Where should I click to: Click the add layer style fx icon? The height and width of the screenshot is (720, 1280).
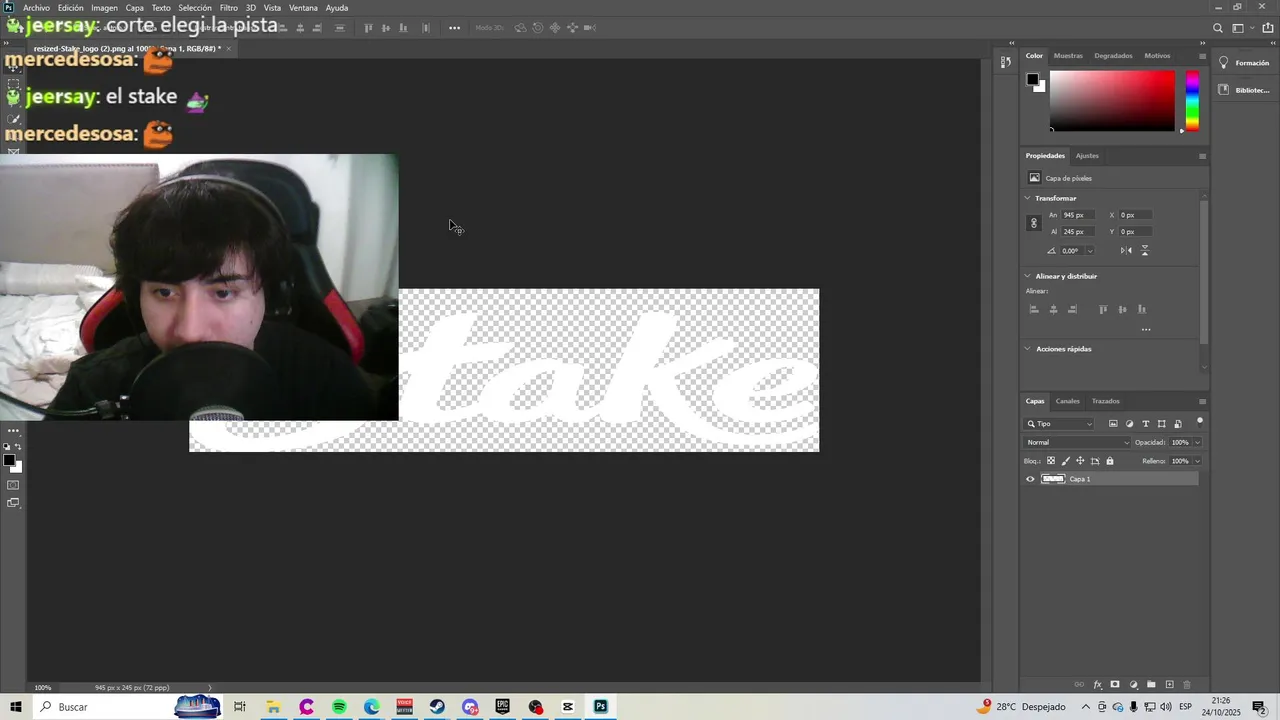coord(1097,685)
